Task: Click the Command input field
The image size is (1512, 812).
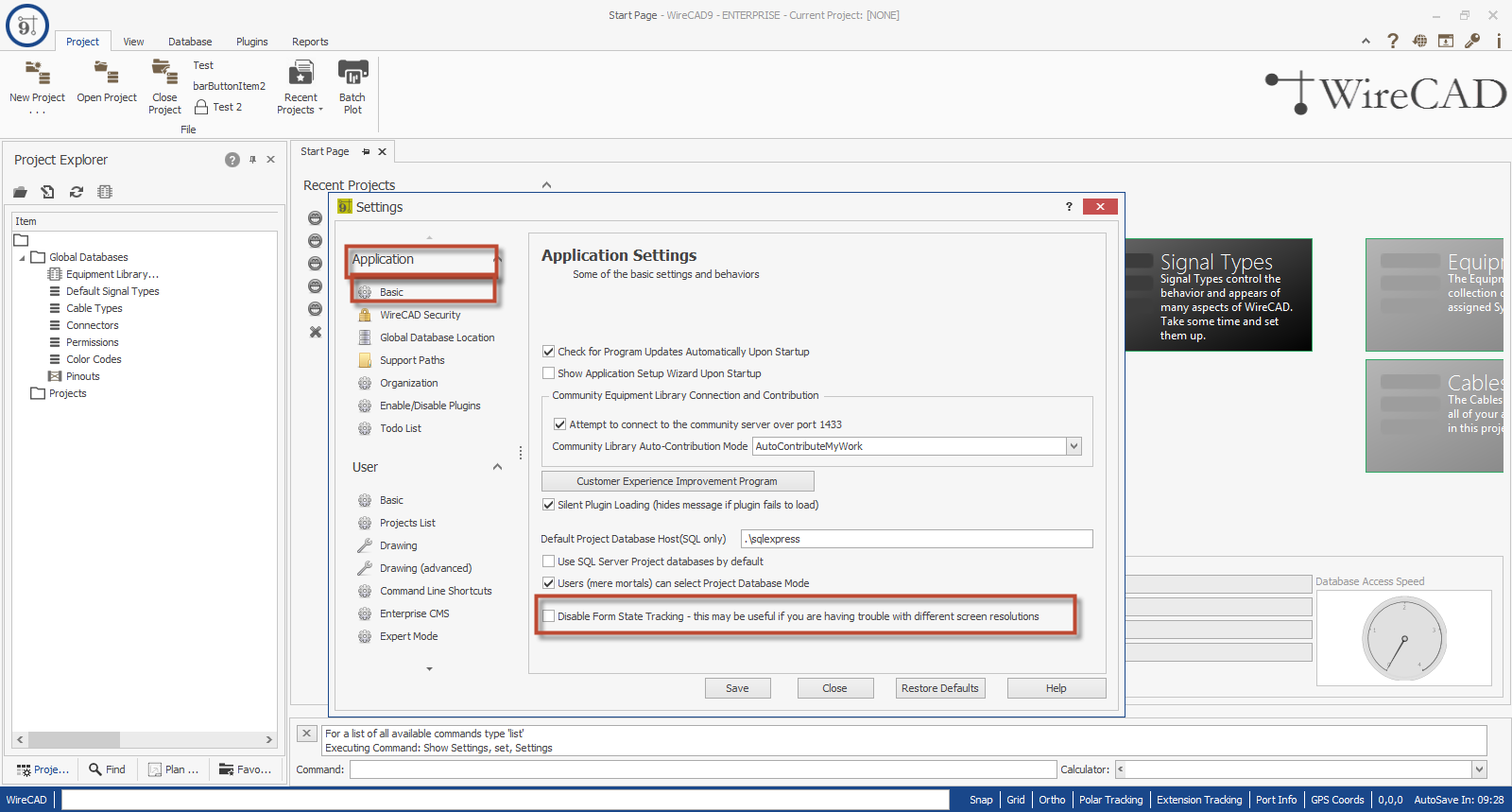Action: (x=703, y=769)
